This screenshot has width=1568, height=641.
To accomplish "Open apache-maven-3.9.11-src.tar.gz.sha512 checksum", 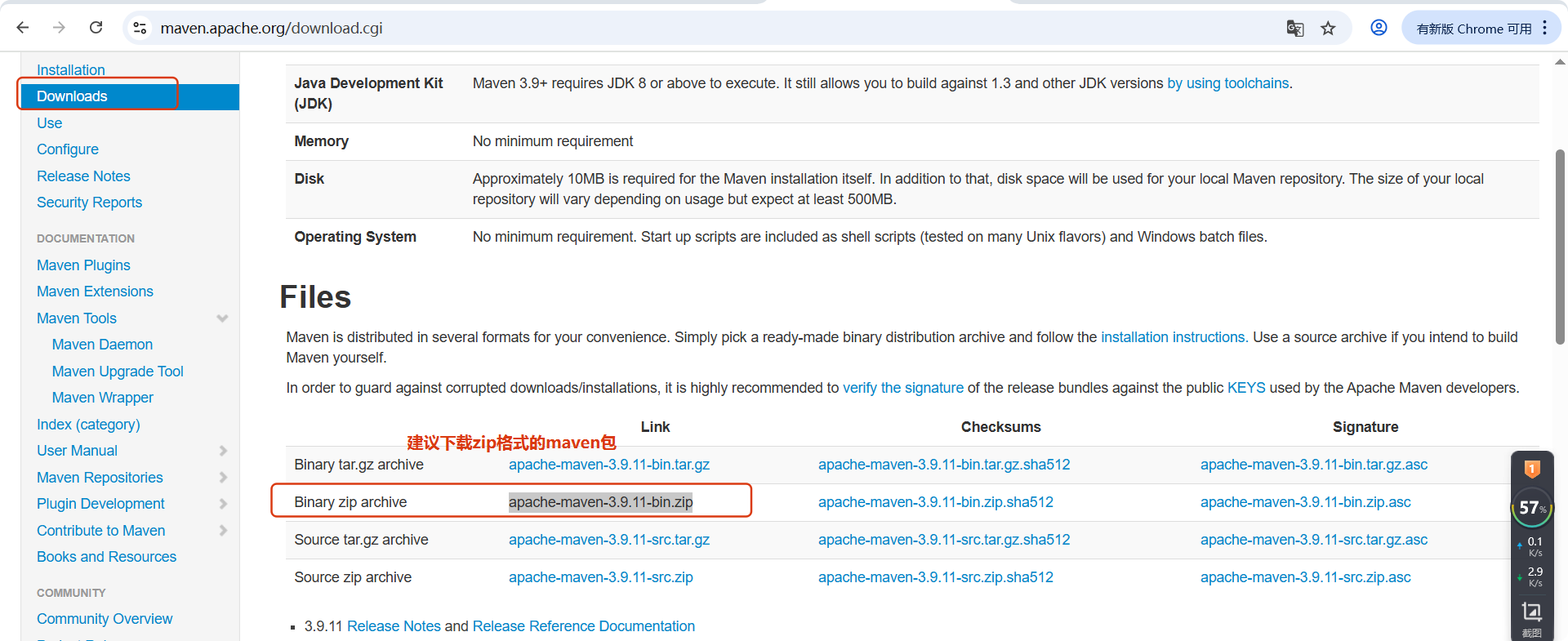I will [944, 540].
